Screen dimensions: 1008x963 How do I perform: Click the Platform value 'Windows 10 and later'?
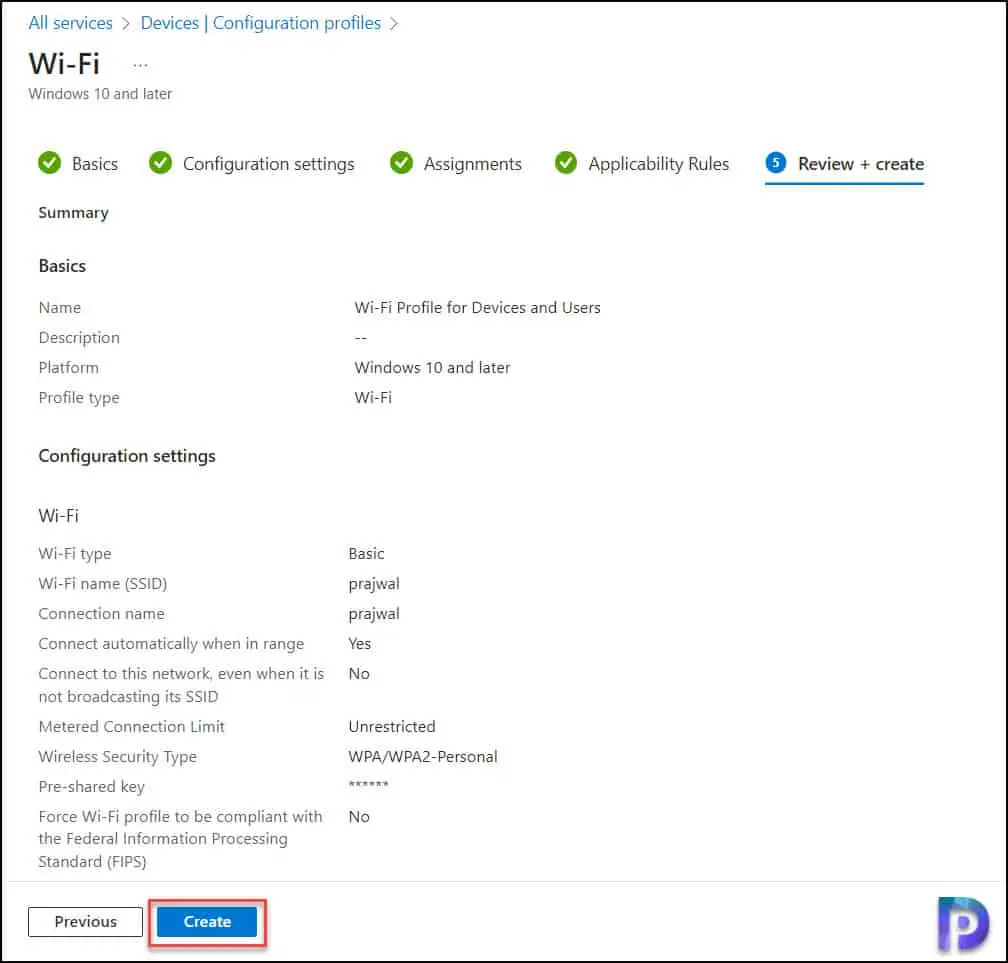[432, 368]
